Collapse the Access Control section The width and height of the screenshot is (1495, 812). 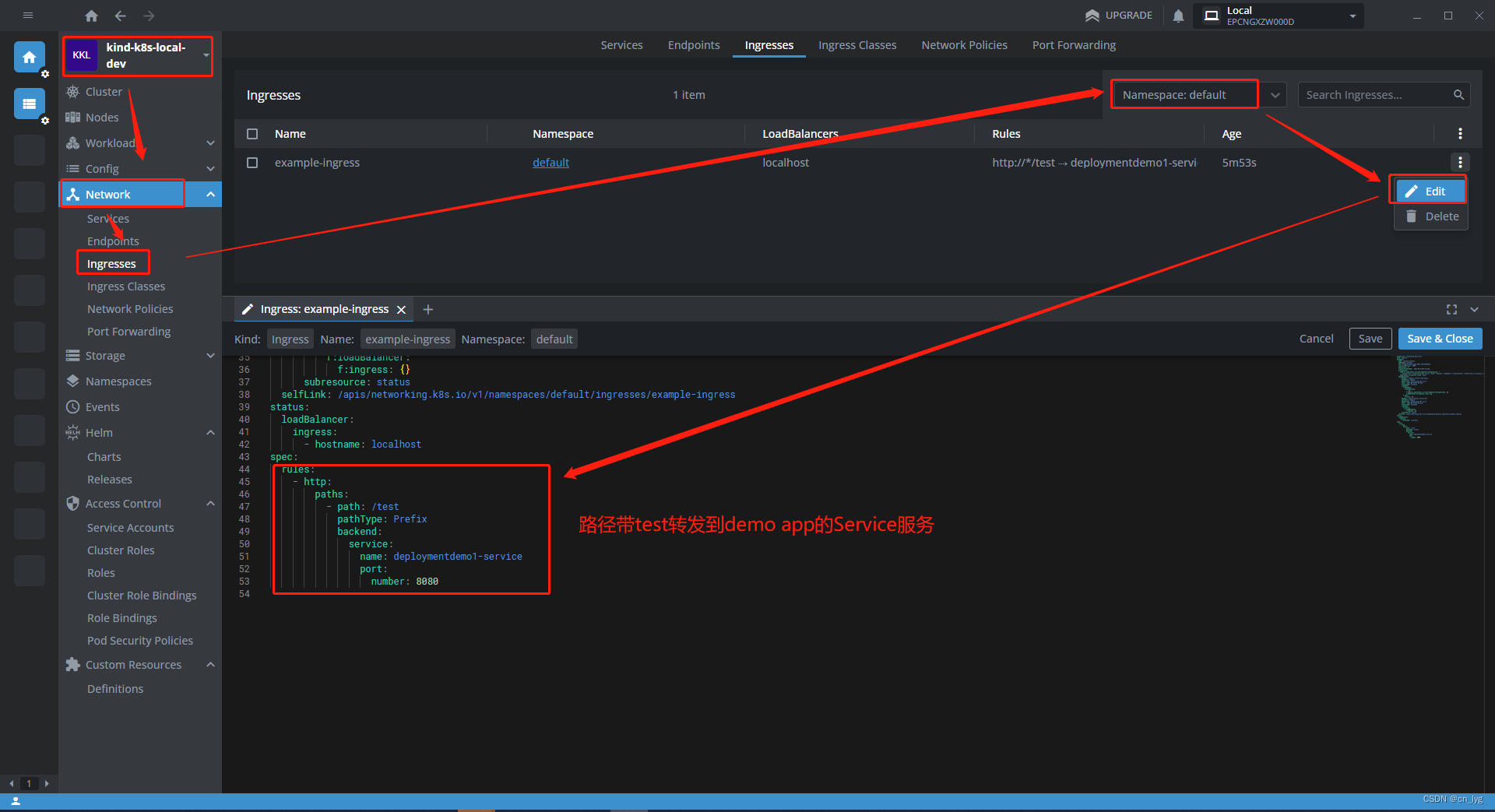(x=210, y=504)
